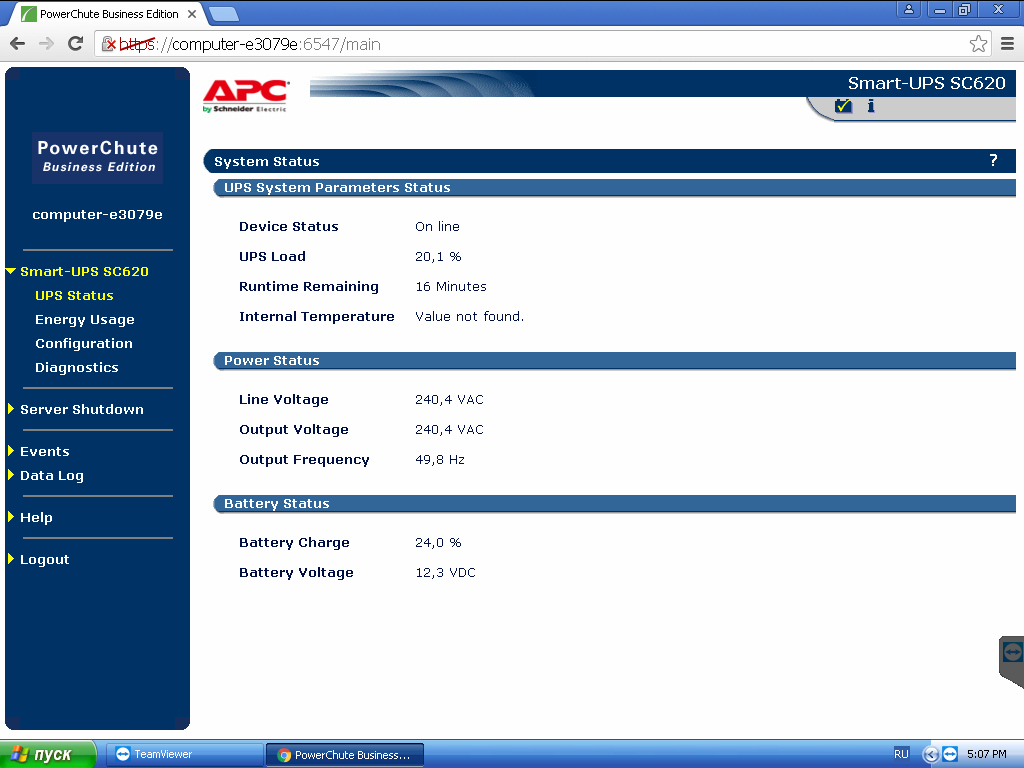Click the Runtime Remaining label
Image resolution: width=1024 pixels, height=768 pixels.
309,286
